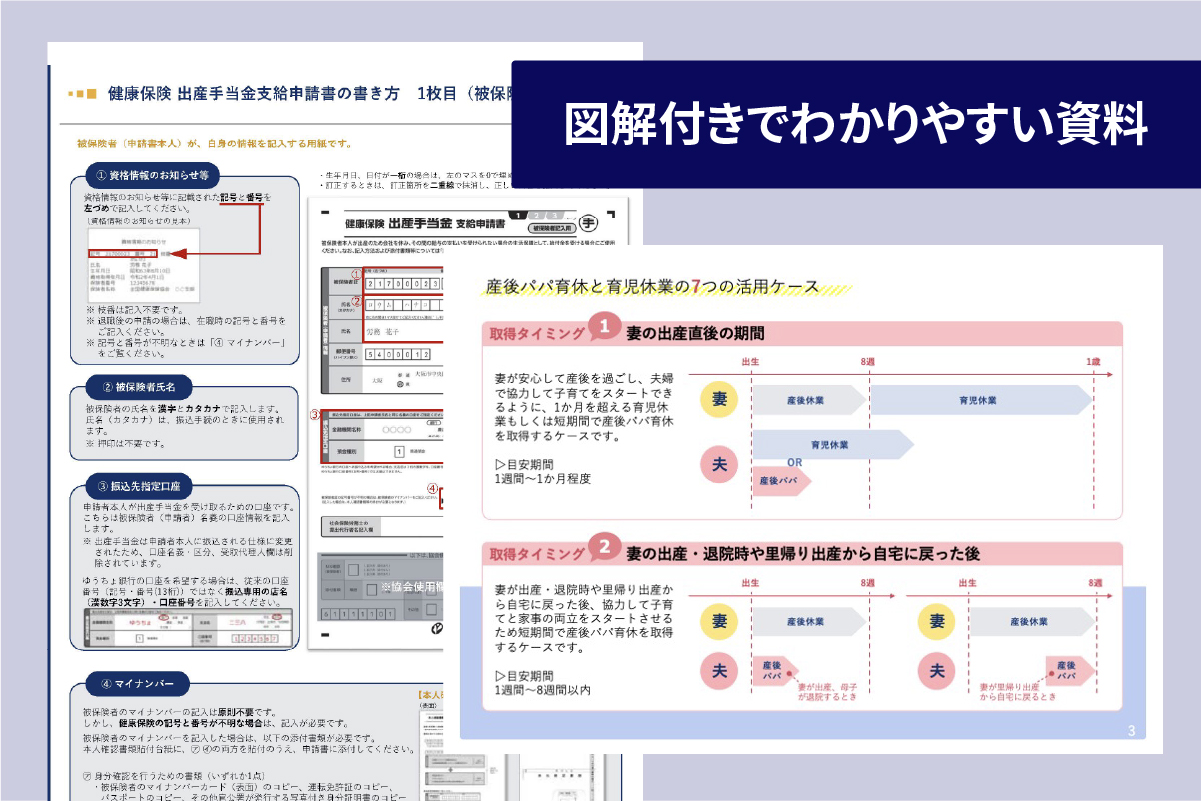1201x801 pixels.
Task: Click the section label ① 資格情報のお知らせ等
Action: (x=153, y=175)
